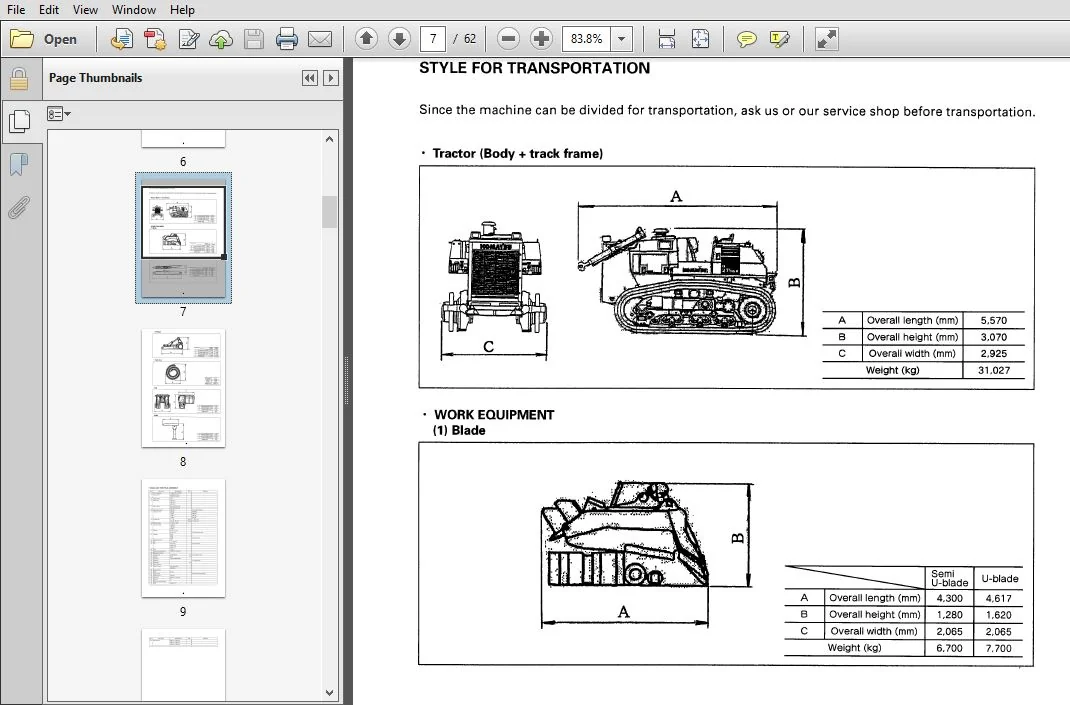
Task: Click the thumbnail scrollbar down arrow
Action: (x=330, y=692)
